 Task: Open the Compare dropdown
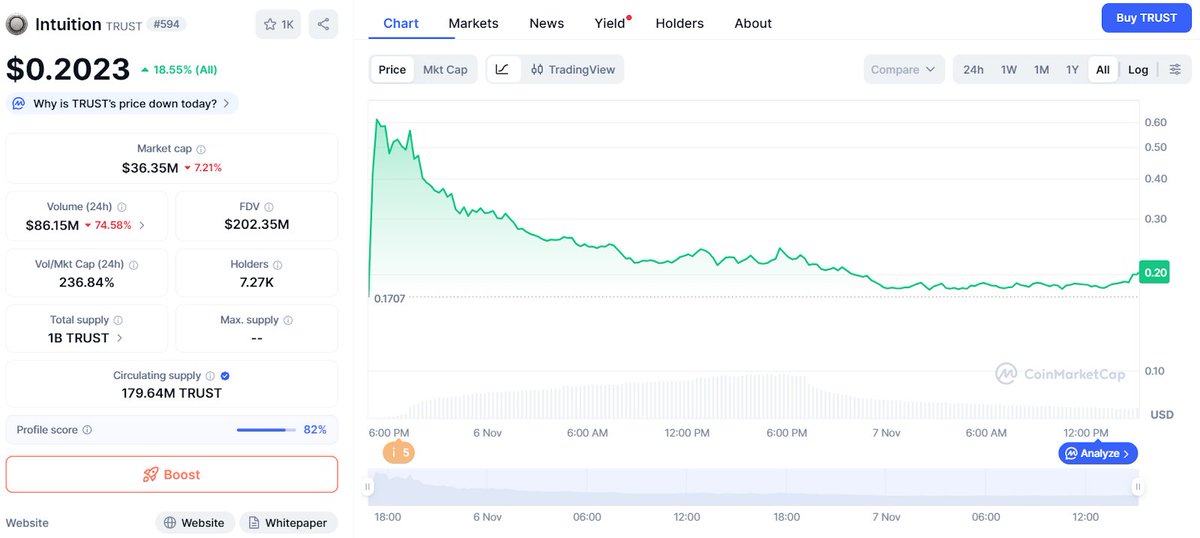pos(903,69)
